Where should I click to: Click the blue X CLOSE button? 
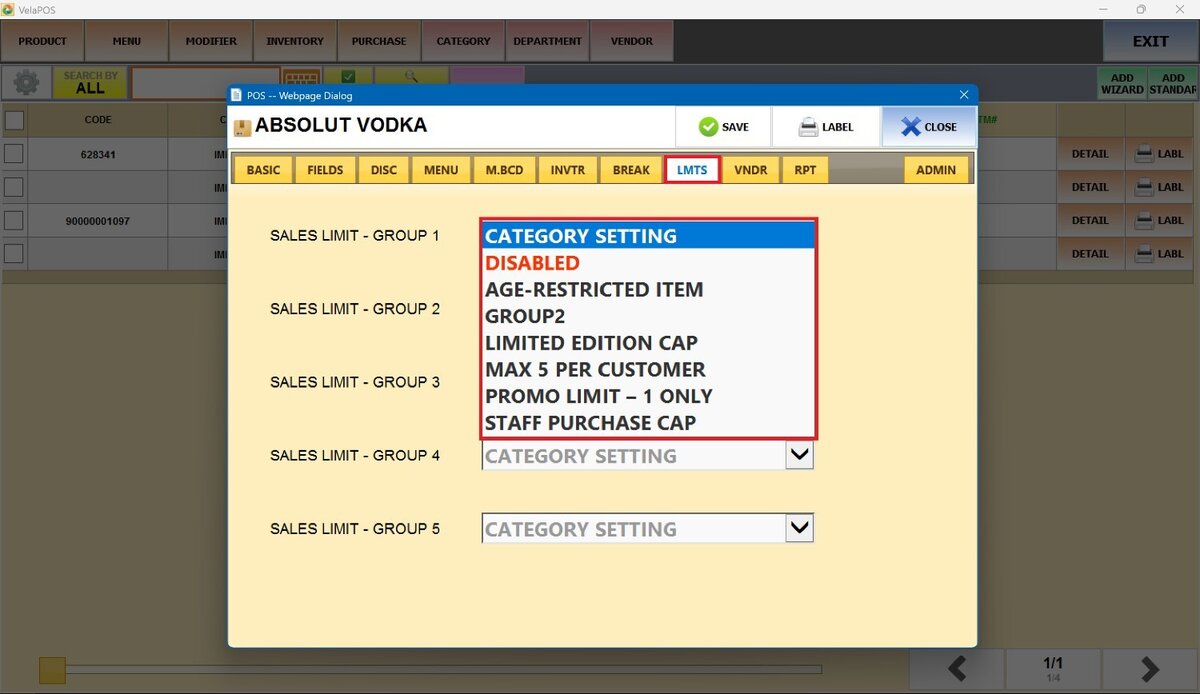pyautogui.click(x=928, y=127)
